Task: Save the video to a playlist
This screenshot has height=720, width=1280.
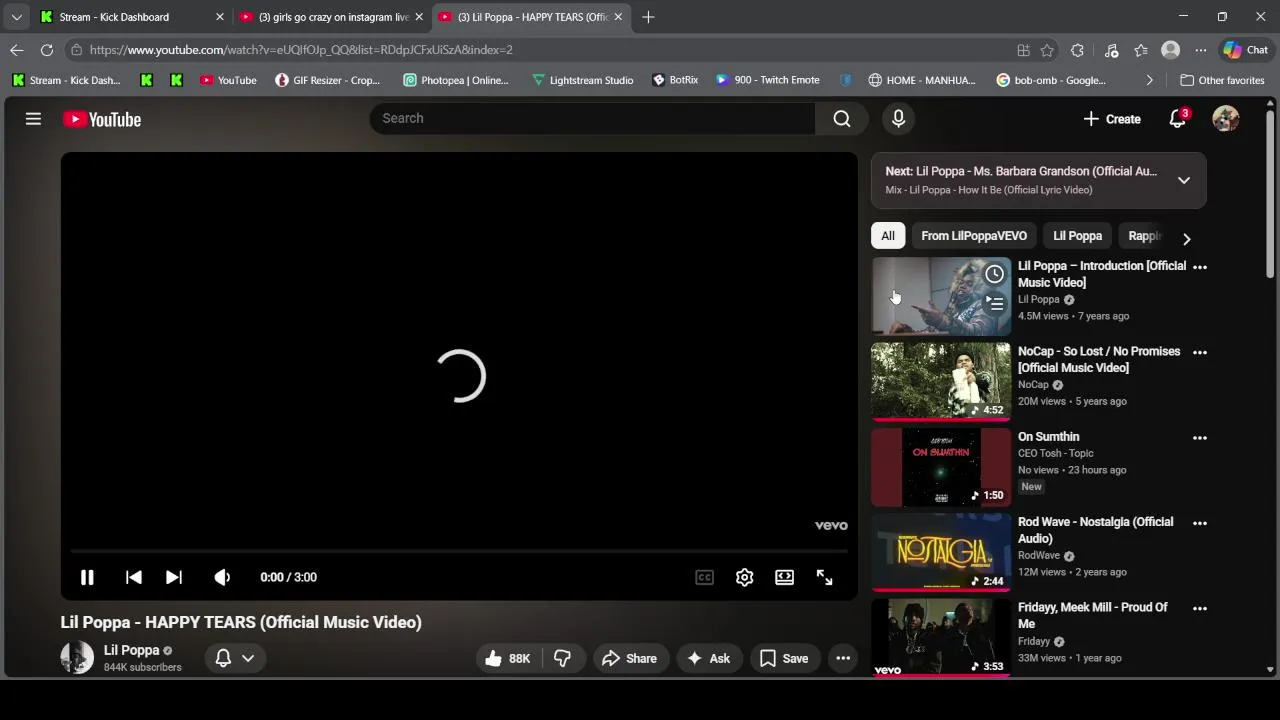Action: coord(785,658)
